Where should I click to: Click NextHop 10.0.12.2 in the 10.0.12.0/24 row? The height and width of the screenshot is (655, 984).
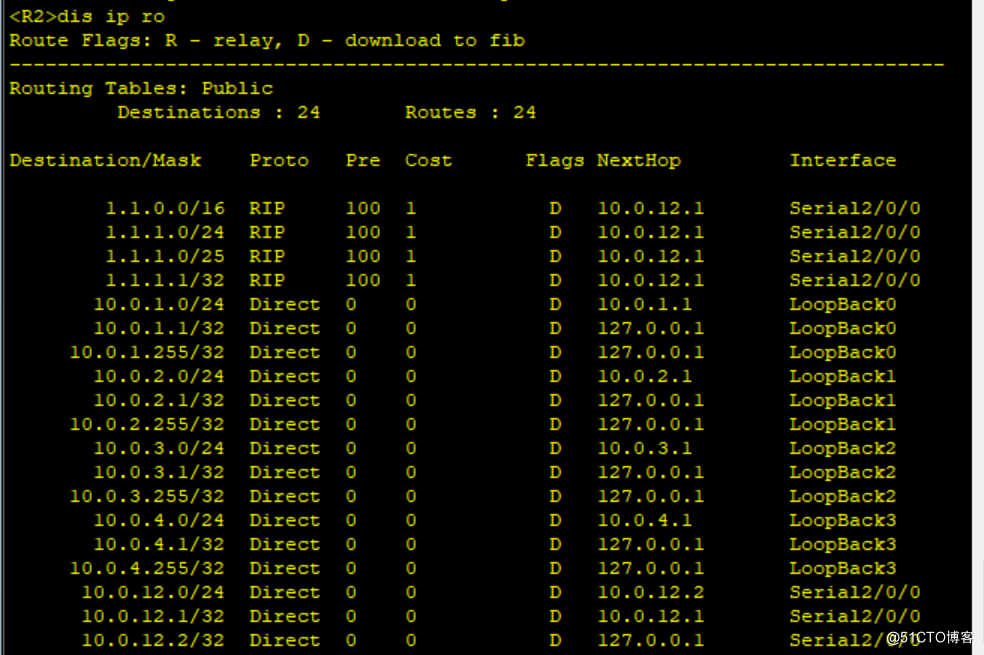[x=650, y=592]
